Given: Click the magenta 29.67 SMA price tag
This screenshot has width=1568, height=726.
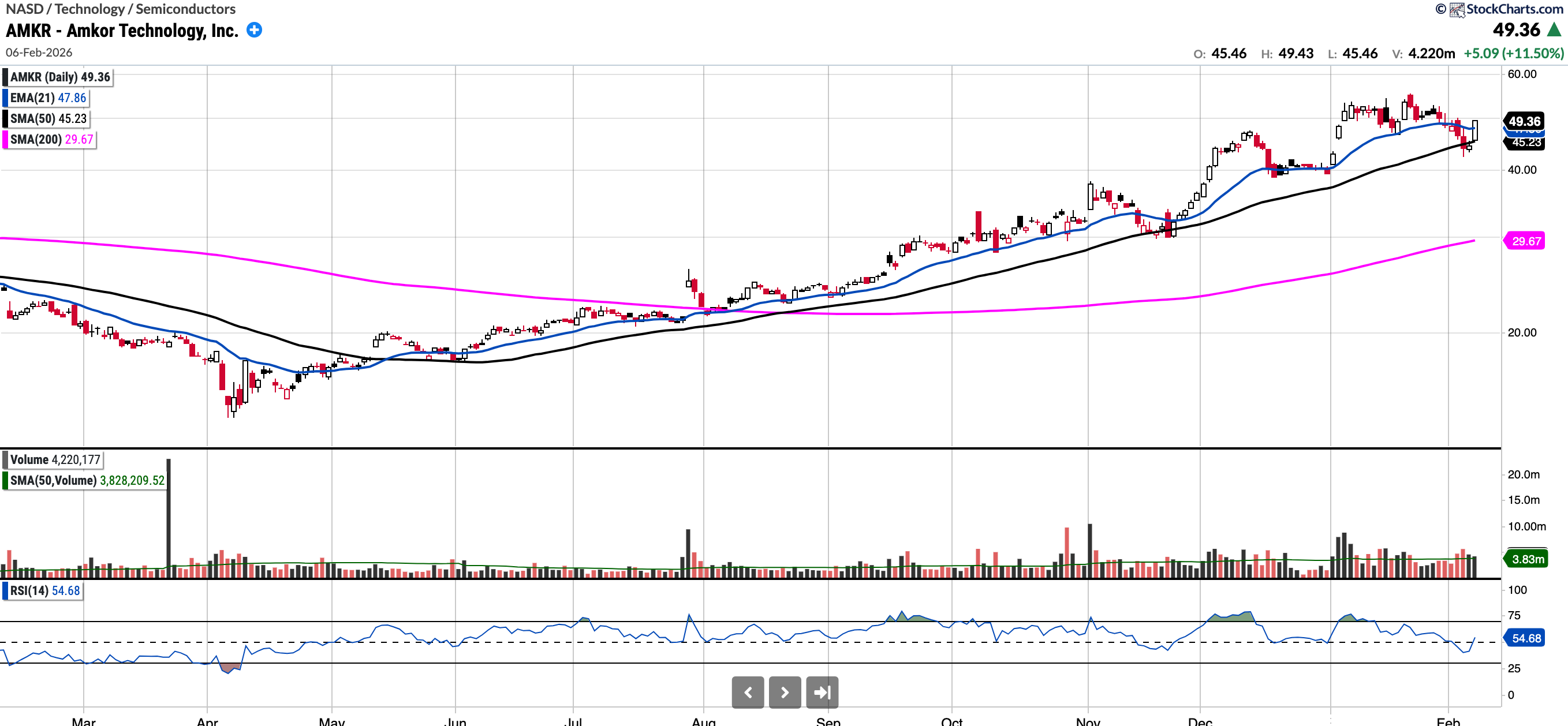Looking at the screenshot, I should [1526, 241].
